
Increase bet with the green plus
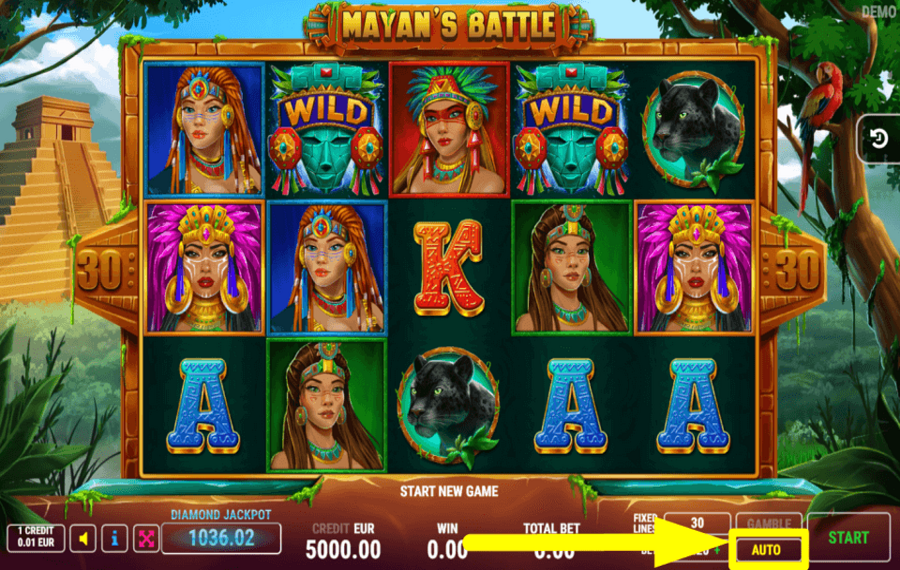716,550
